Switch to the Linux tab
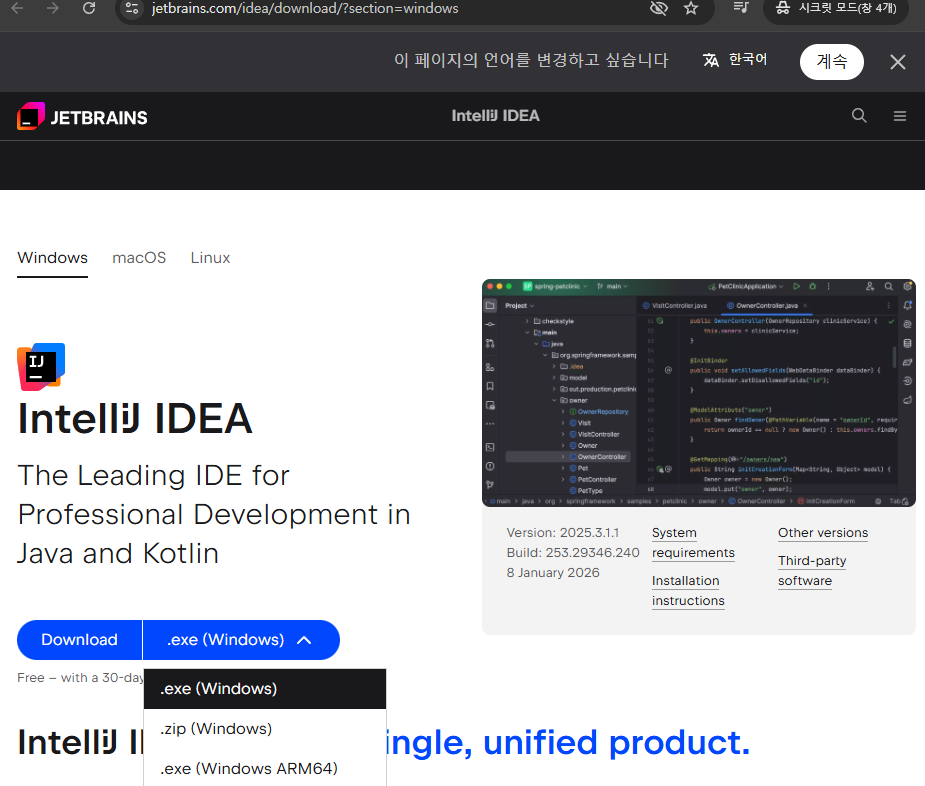Image resolution: width=925 pixels, height=786 pixels. coord(210,258)
